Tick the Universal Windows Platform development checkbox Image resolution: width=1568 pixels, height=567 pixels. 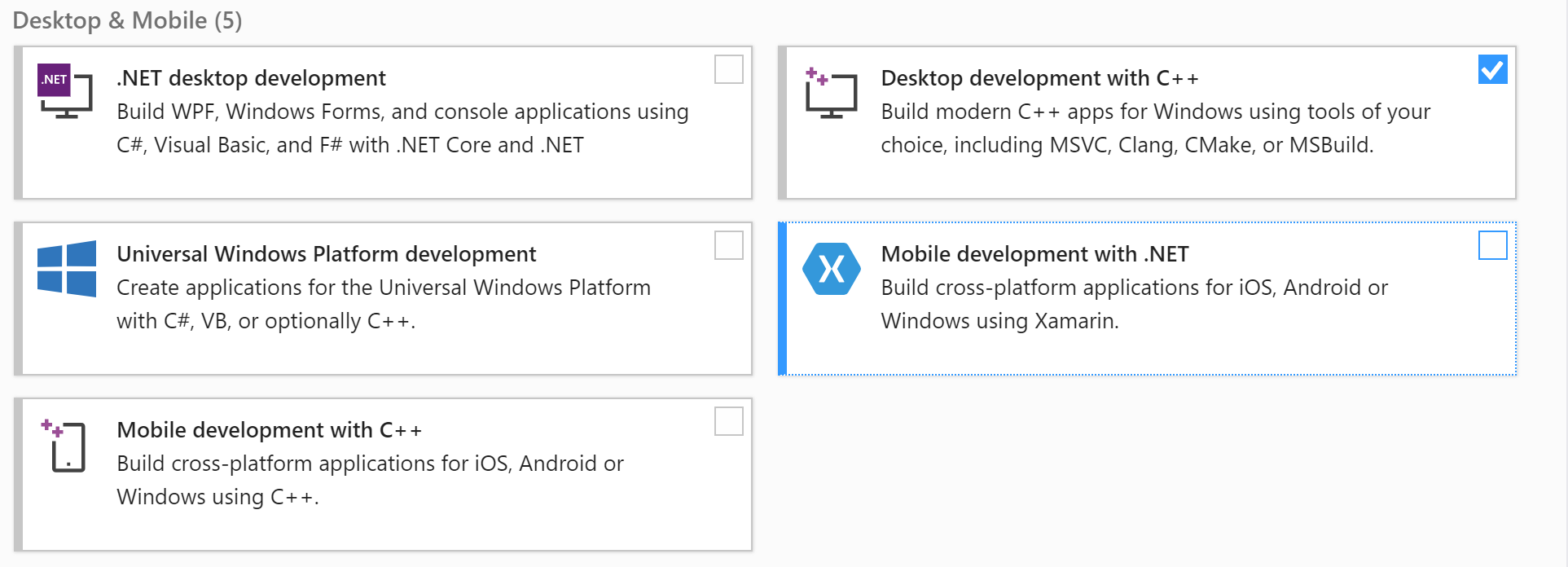[728, 245]
